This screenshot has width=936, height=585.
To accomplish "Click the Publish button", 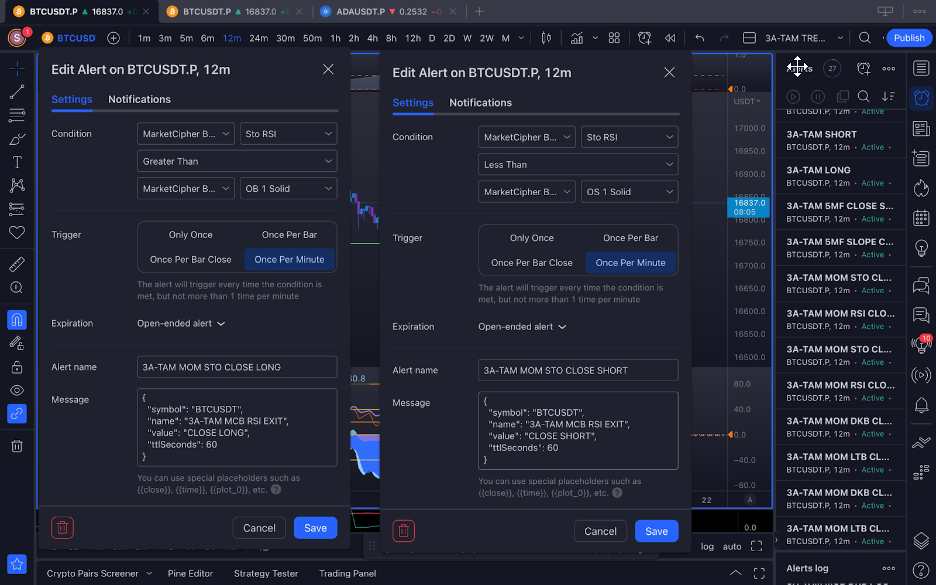I will coord(909,38).
